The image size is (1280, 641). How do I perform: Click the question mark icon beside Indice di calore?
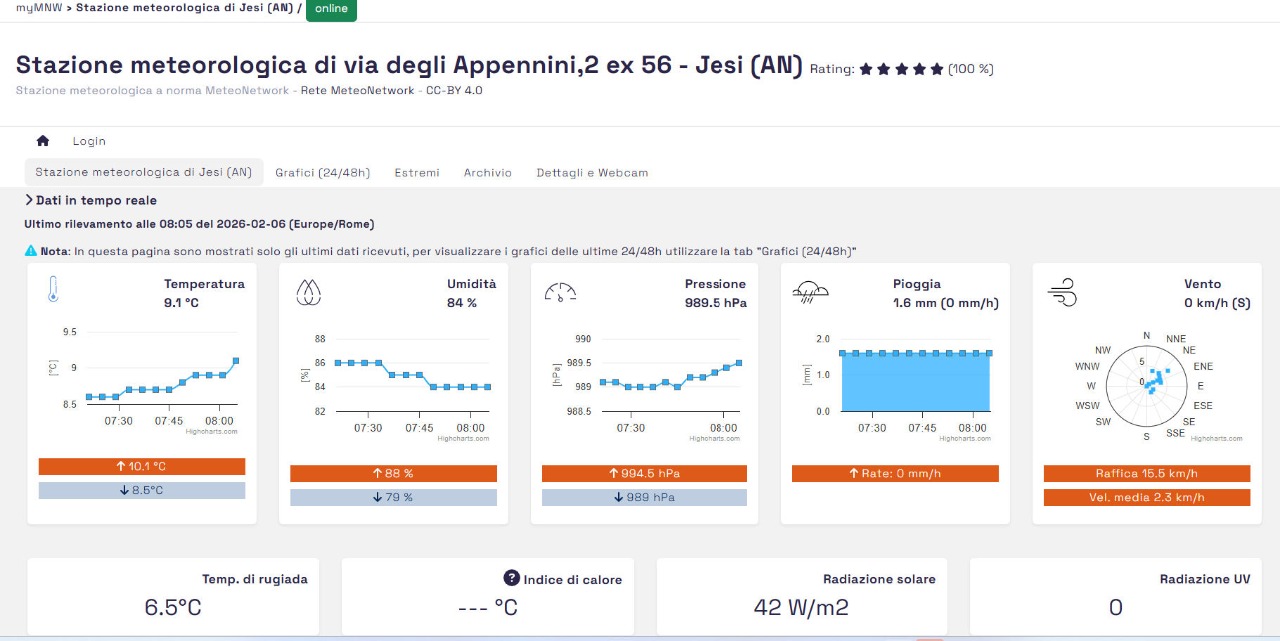click(x=511, y=578)
